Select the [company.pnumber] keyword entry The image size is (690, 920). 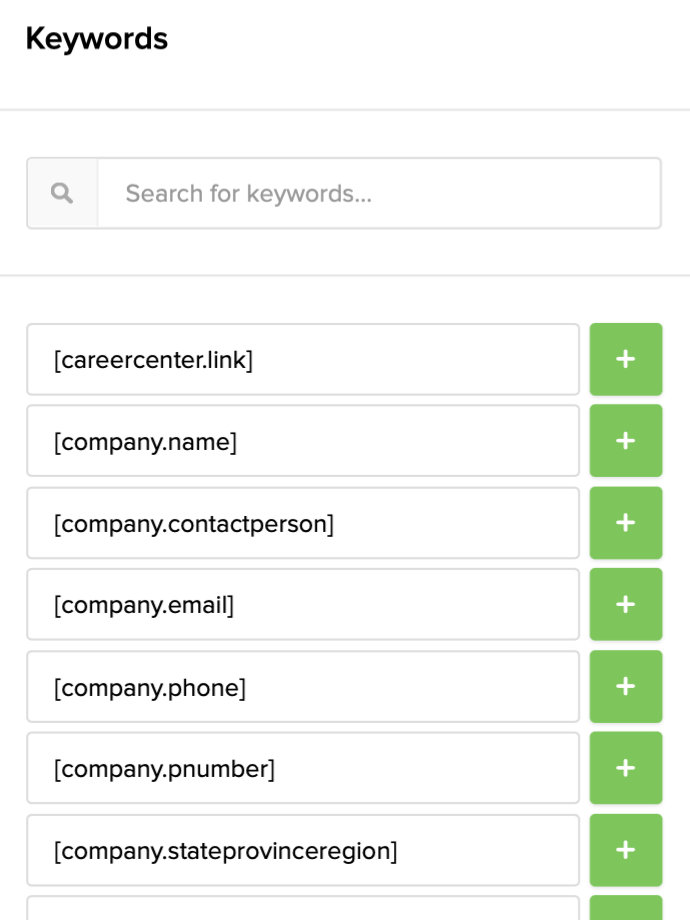300,767
